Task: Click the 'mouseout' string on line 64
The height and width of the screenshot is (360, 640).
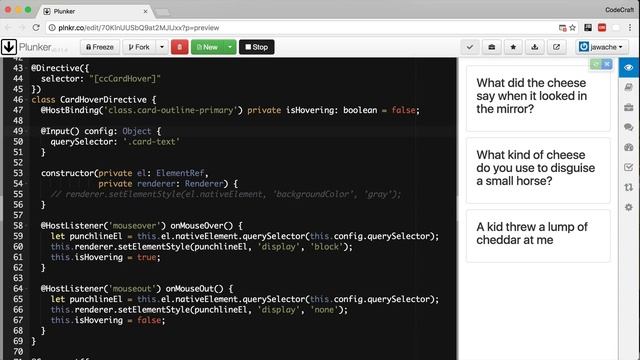Action: [132, 289]
